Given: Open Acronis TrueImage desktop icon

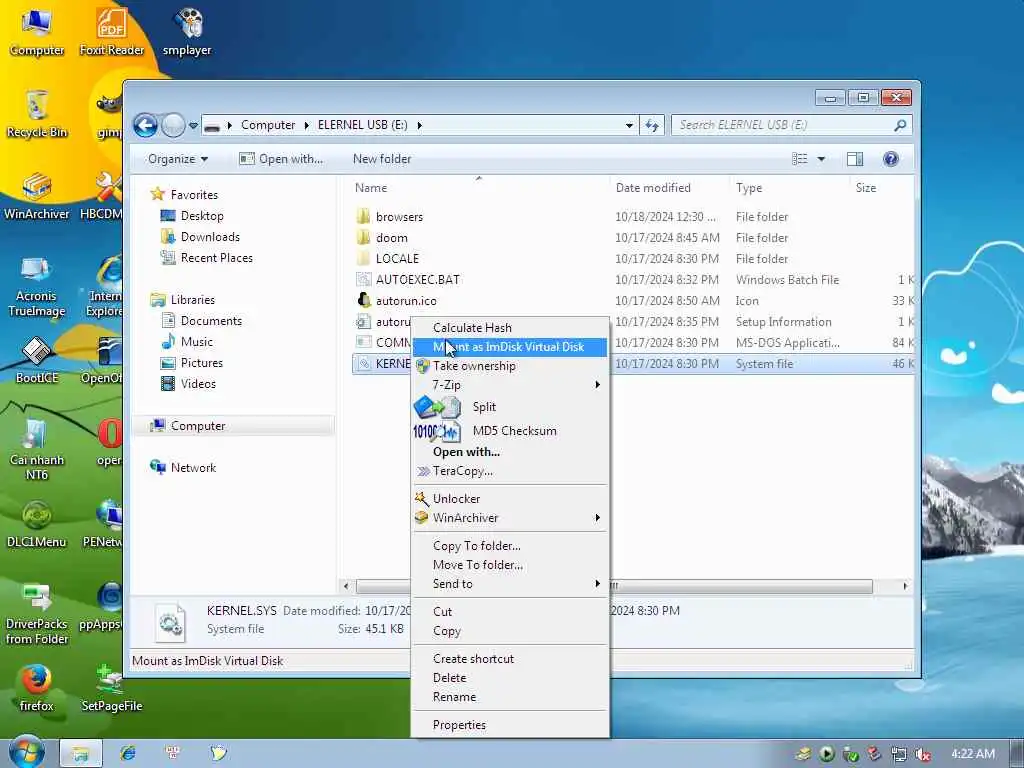Looking at the screenshot, I should 37,286.
